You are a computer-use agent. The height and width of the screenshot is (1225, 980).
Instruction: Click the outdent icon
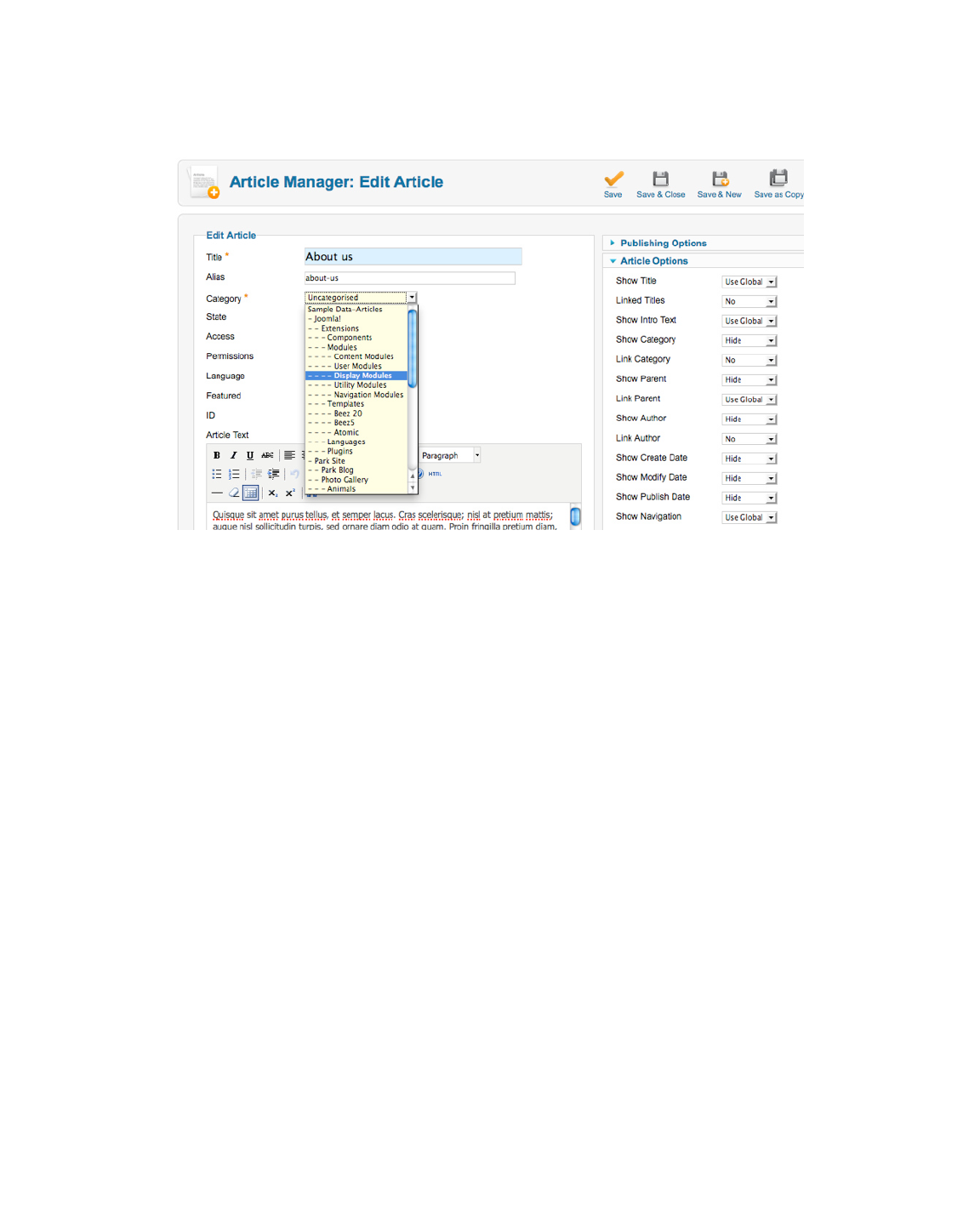256,475
